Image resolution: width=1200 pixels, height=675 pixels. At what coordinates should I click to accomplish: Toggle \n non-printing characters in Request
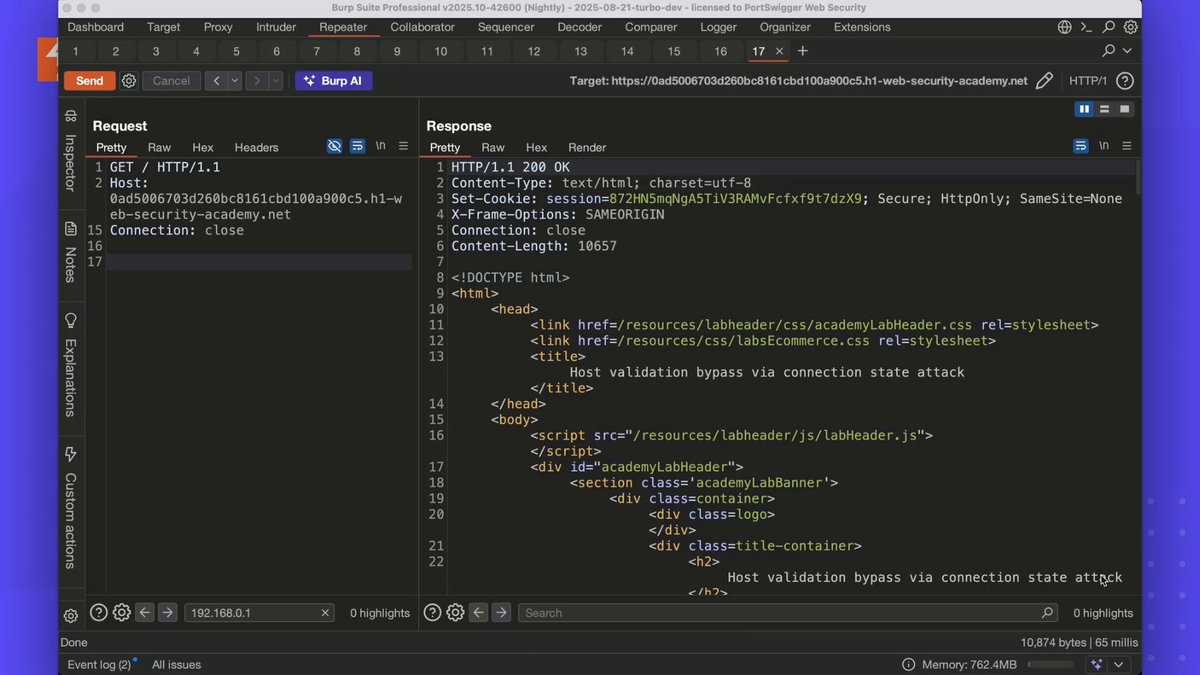coord(381,146)
